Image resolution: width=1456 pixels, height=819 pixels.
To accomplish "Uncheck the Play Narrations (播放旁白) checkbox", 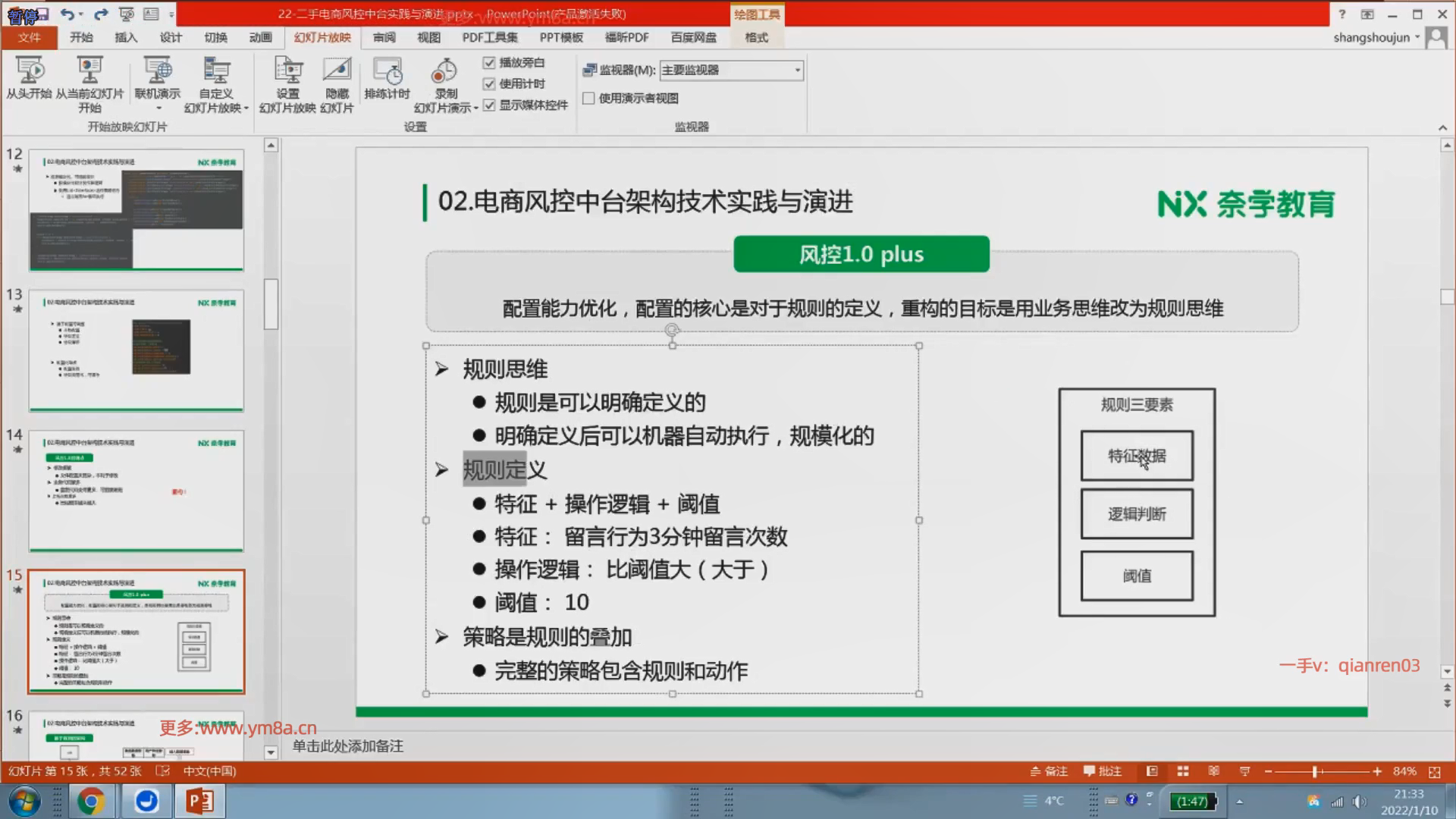I will pos(489,63).
